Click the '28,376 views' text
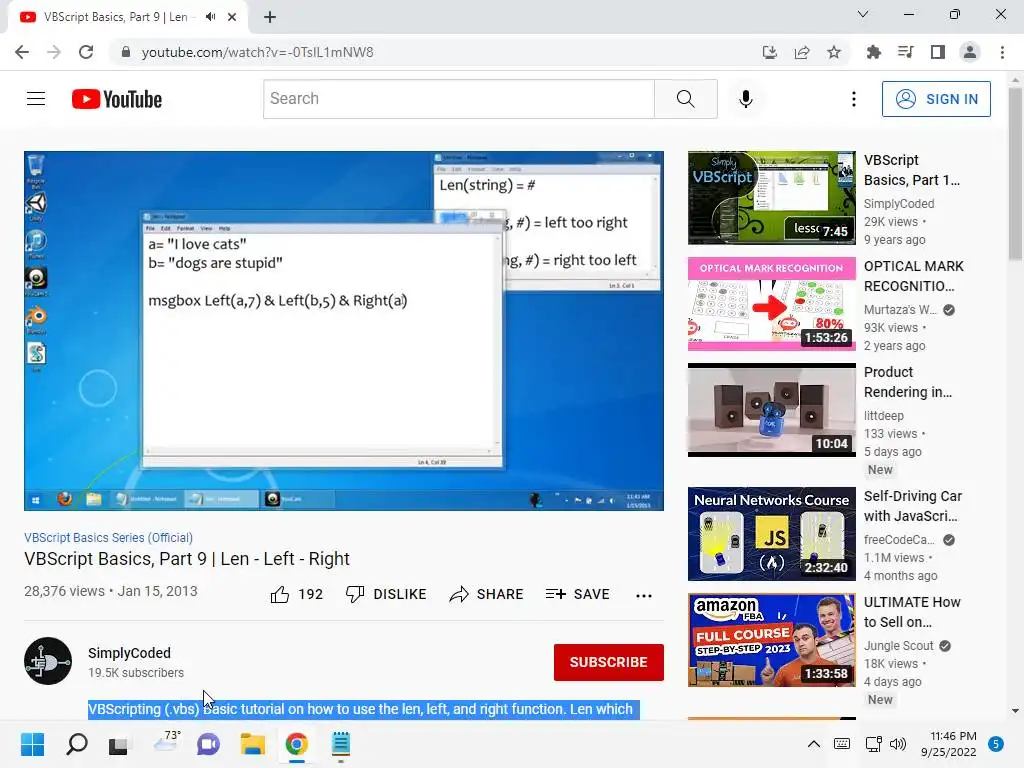1024x768 pixels. pyautogui.click(x=64, y=591)
